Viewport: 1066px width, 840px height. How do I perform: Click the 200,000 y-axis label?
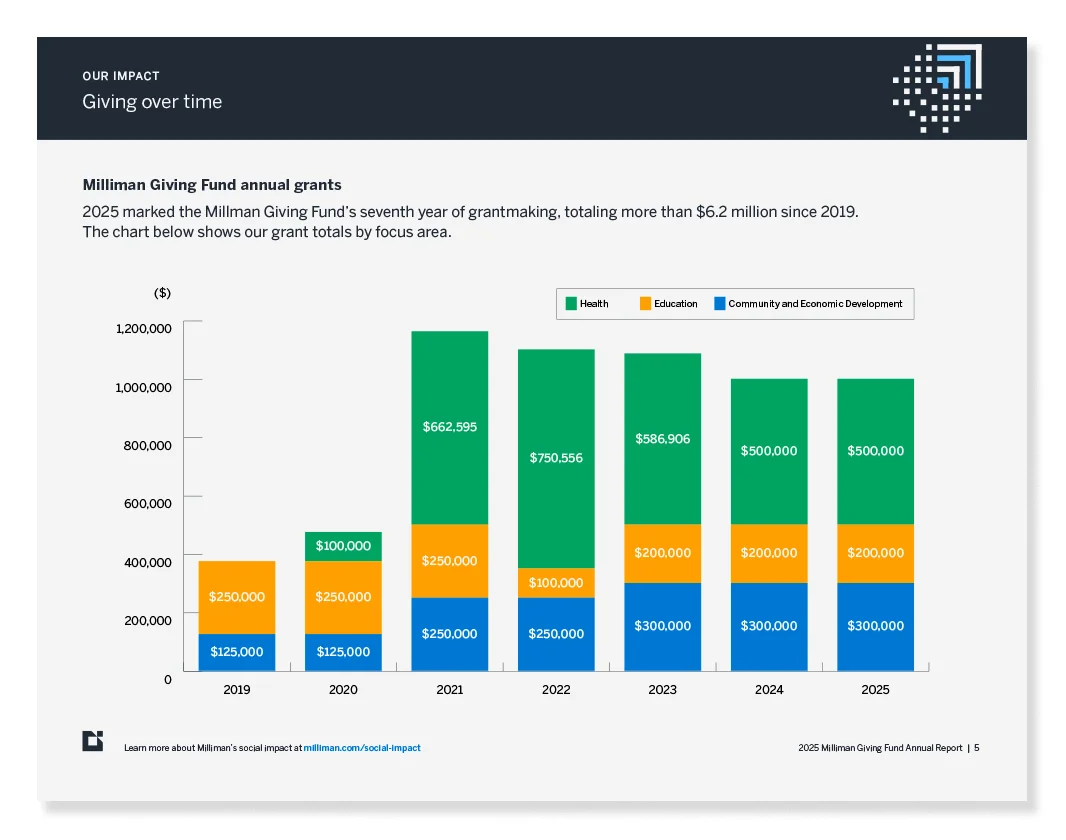148,620
